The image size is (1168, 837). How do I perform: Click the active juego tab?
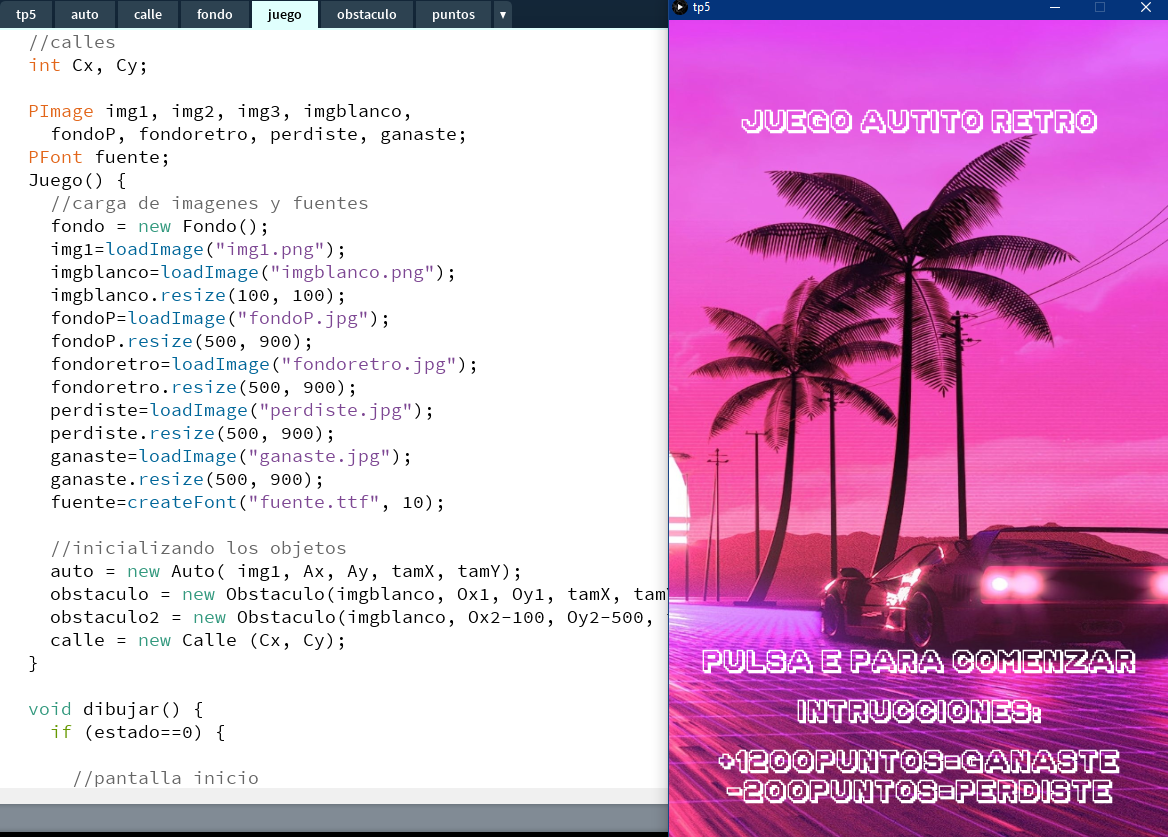pos(284,14)
